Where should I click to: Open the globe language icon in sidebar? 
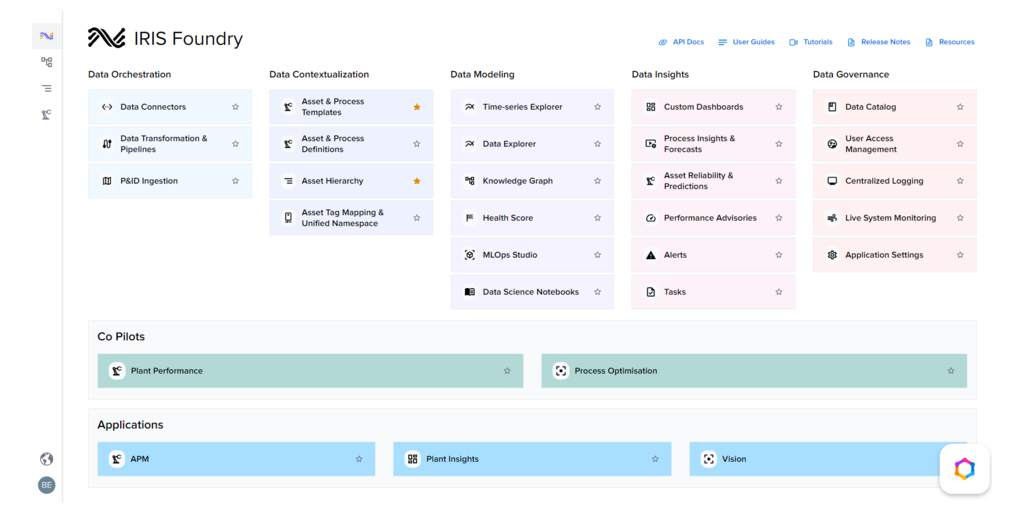tap(46, 459)
